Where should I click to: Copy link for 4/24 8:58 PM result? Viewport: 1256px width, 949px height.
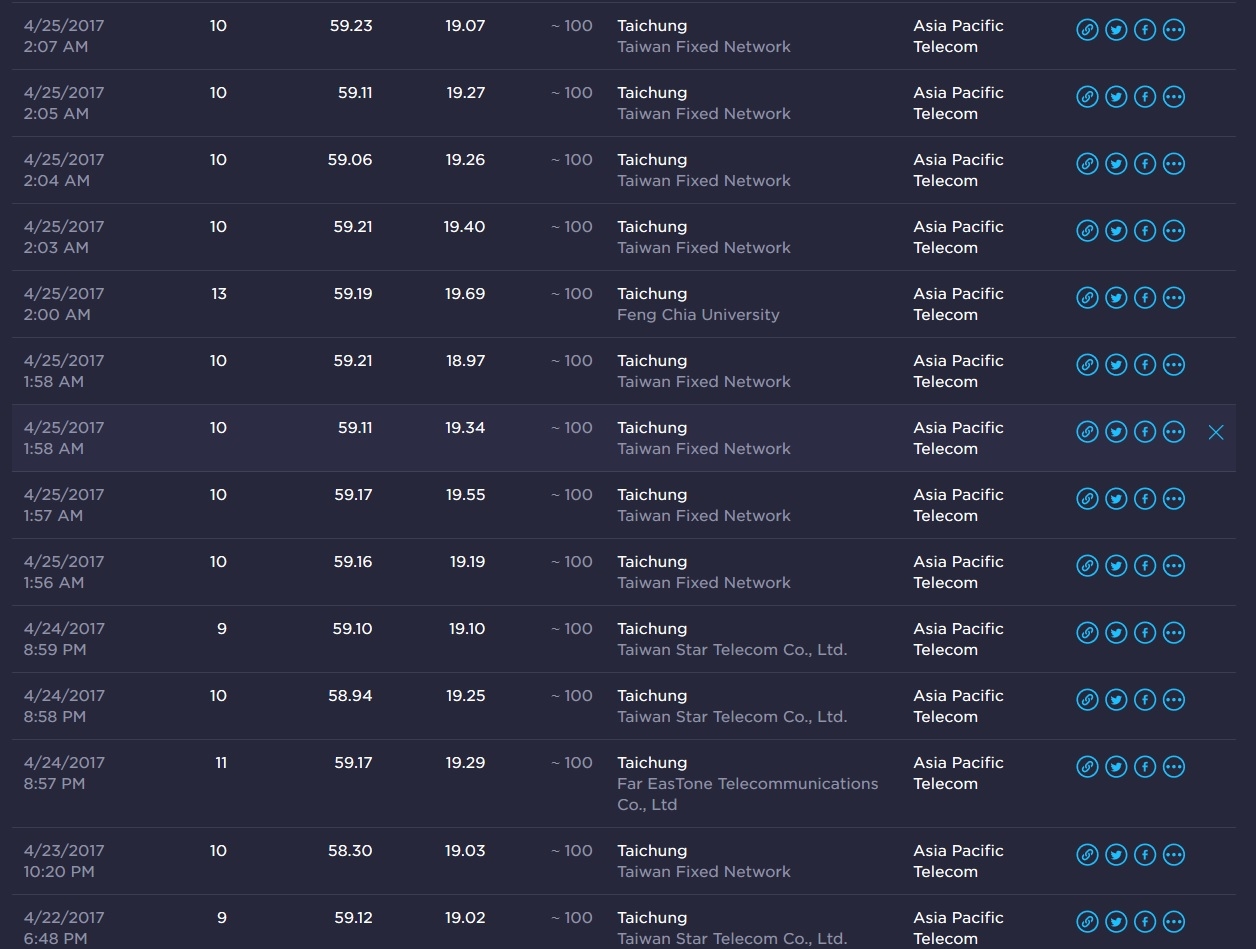[1087, 700]
